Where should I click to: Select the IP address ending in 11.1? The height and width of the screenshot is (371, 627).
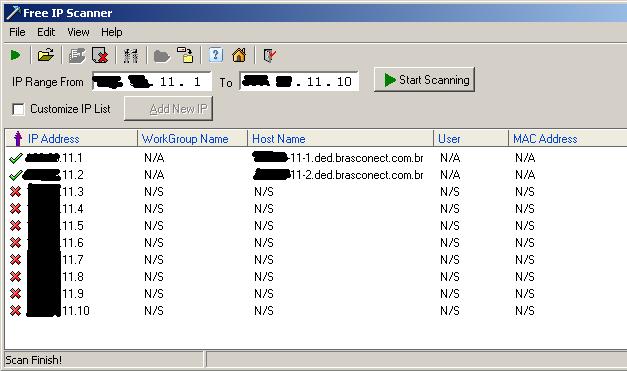[x=54, y=158]
